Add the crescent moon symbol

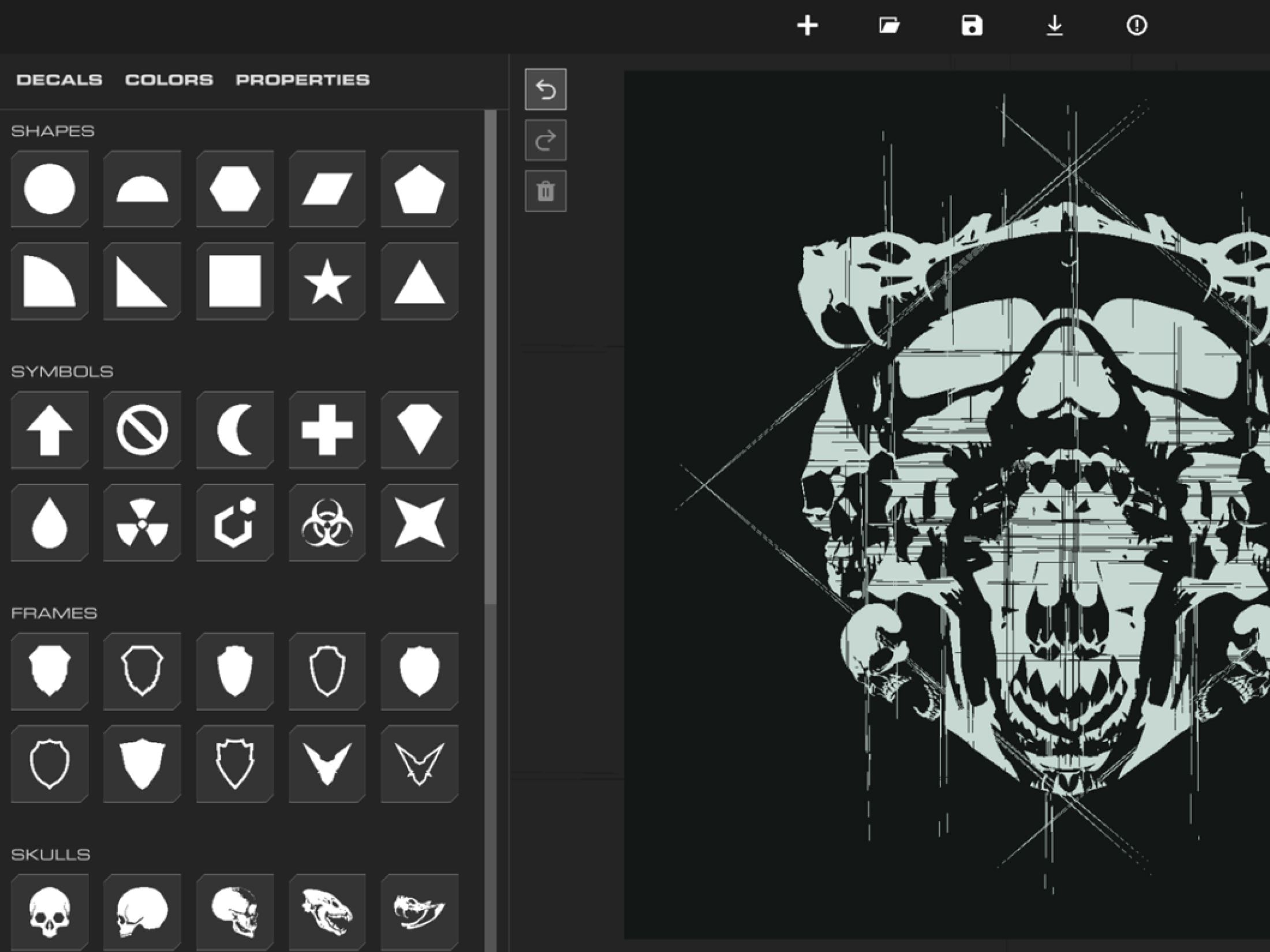(x=234, y=430)
